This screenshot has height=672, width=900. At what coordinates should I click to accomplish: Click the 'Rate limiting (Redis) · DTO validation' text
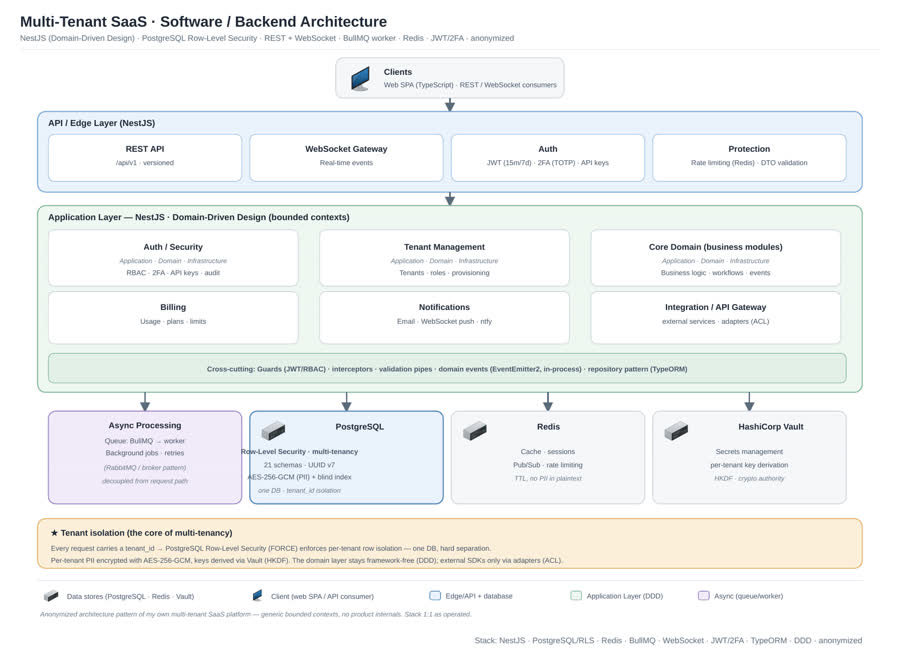click(749, 162)
